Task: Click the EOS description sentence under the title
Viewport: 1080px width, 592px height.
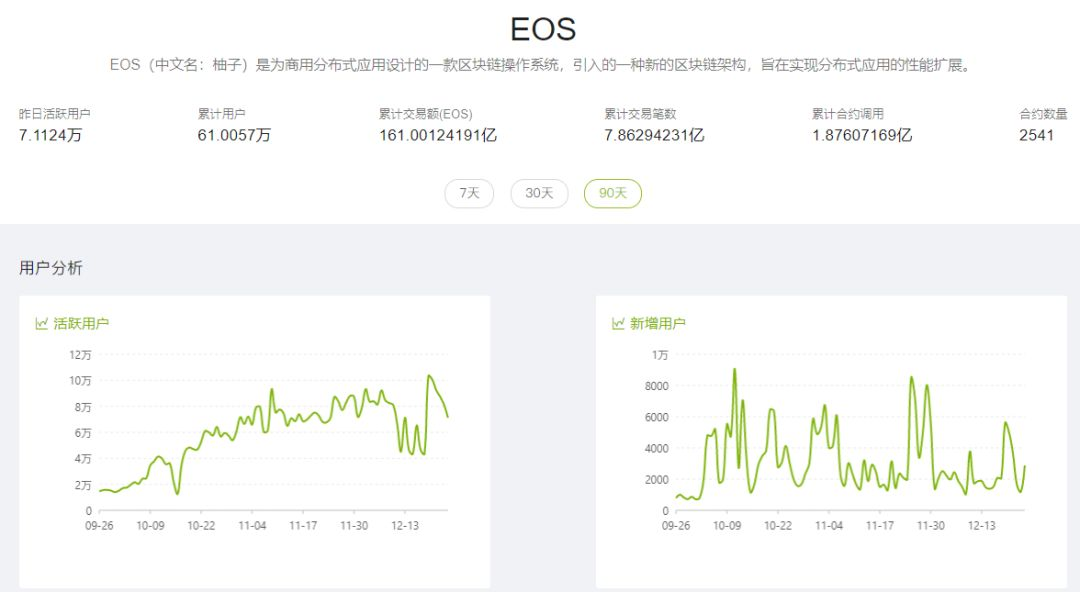Action: [x=541, y=65]
